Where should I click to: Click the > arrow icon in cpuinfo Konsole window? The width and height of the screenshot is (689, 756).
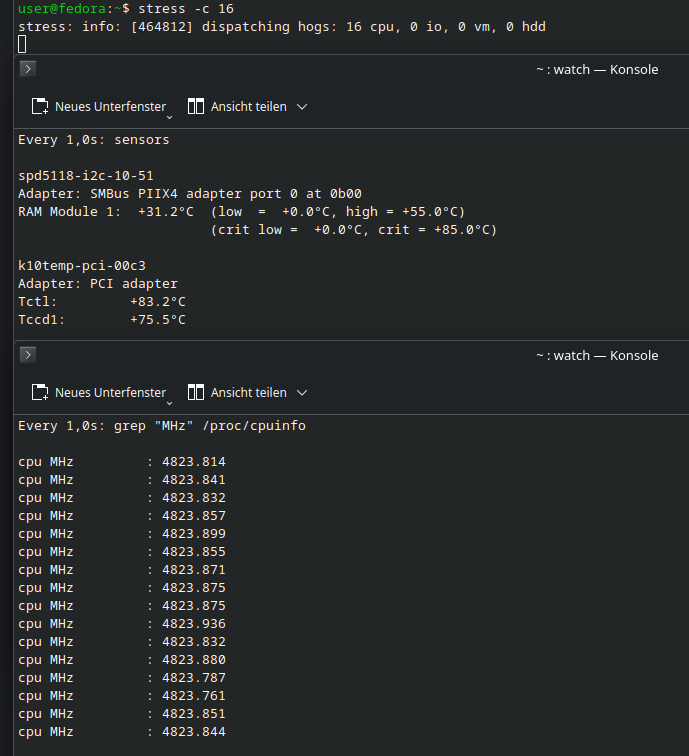28,355
